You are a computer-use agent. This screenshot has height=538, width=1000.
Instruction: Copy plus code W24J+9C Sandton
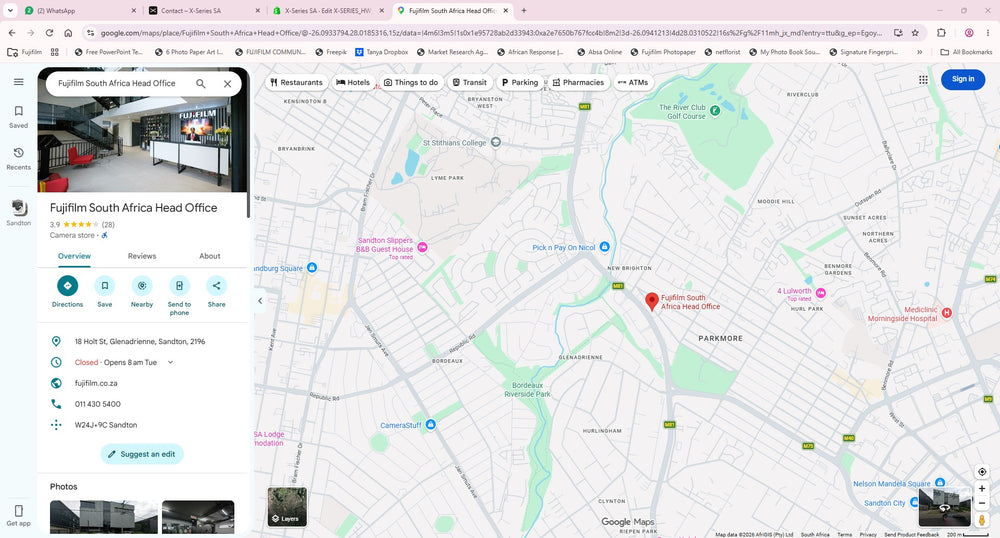106,425
